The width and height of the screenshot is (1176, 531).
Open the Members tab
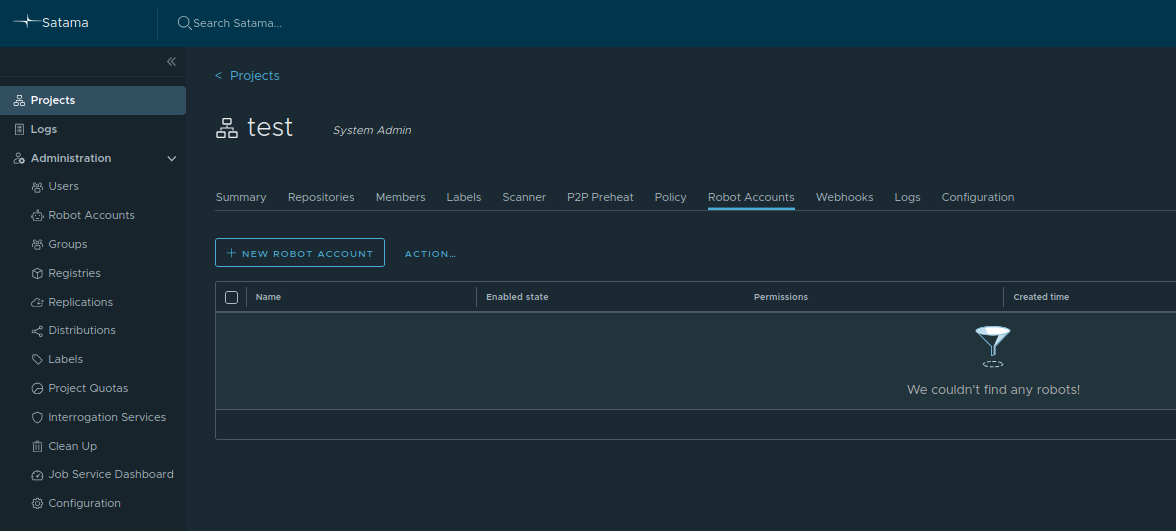pyautogui.click(x=400, y=197)
